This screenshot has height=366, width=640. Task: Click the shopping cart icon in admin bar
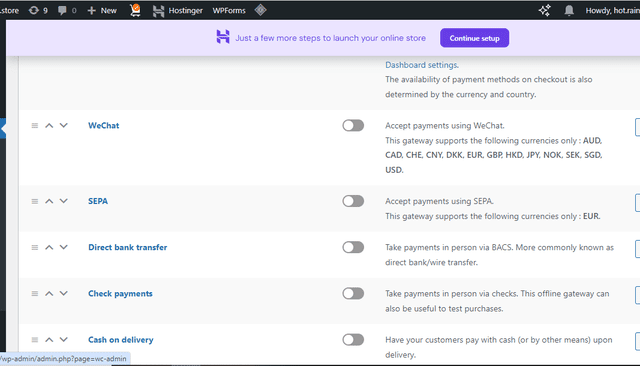click(x=135, y=10)
